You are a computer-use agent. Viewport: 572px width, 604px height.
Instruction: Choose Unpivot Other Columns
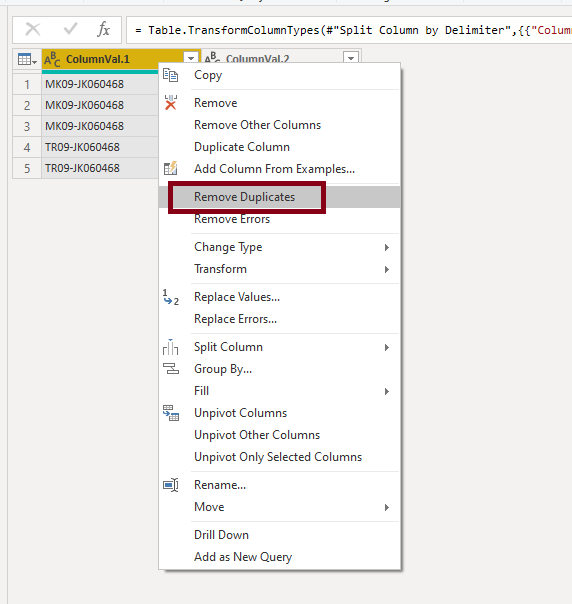pos(280,435)
